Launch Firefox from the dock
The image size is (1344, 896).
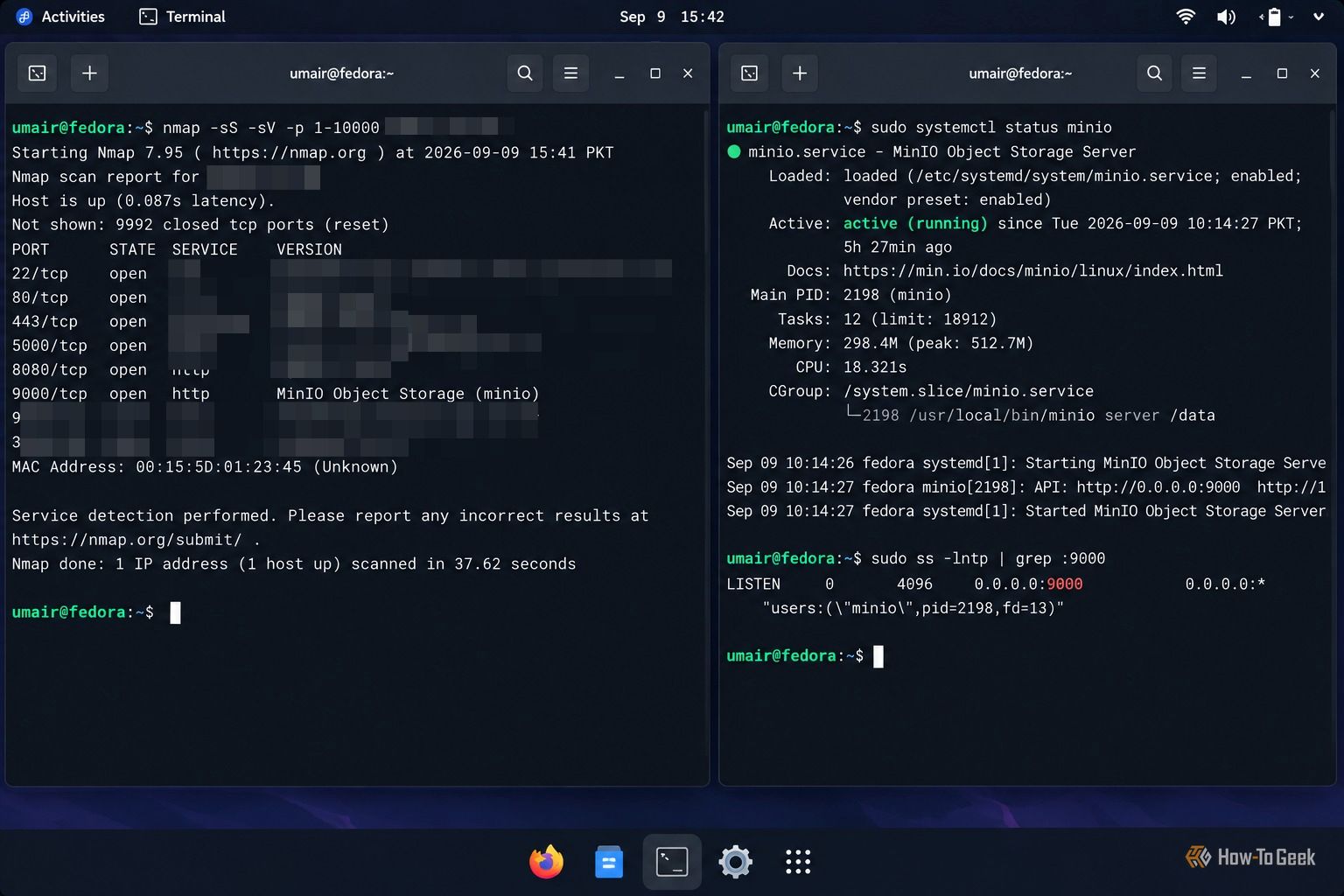pos(546,862)
